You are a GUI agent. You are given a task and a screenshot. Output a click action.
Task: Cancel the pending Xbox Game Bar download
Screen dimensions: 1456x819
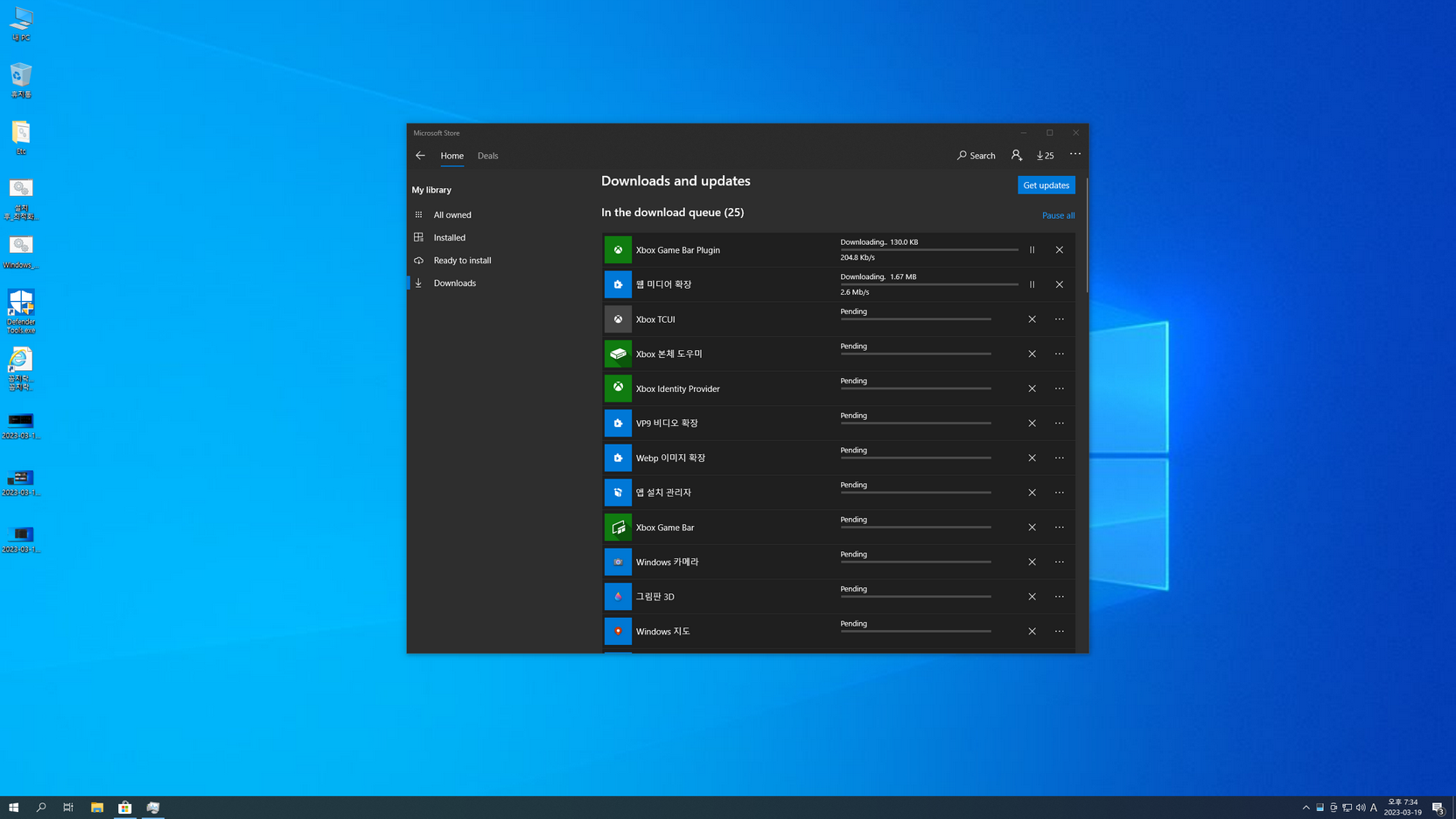1032,528
